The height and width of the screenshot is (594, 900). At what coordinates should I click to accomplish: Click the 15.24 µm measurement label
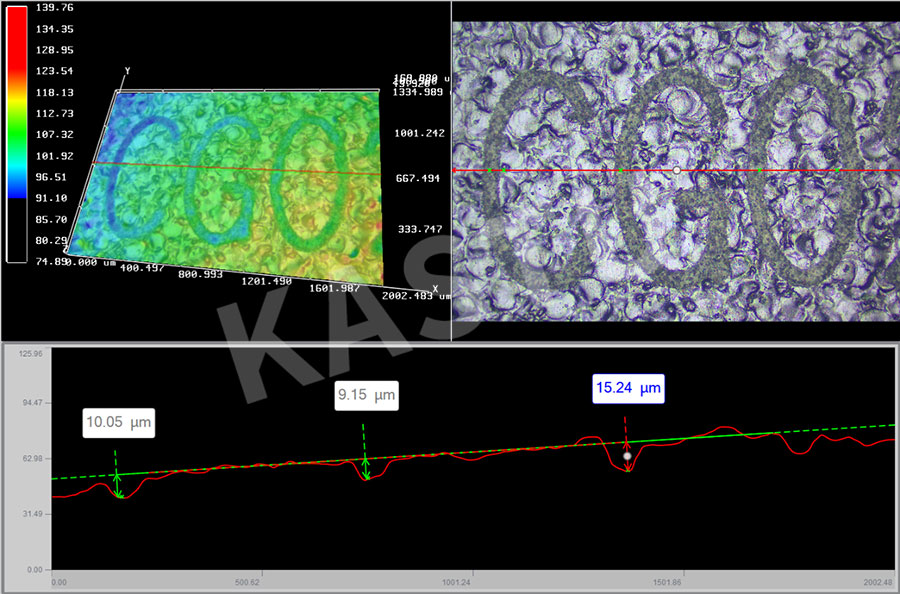627,388
